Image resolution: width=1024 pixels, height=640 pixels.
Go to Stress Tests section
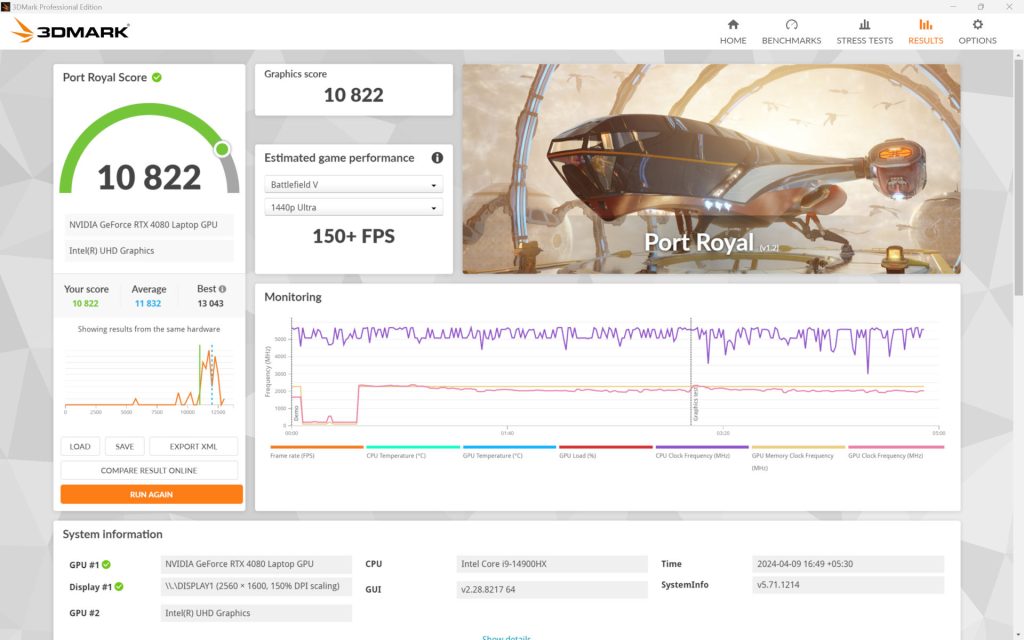pos(864,25)
